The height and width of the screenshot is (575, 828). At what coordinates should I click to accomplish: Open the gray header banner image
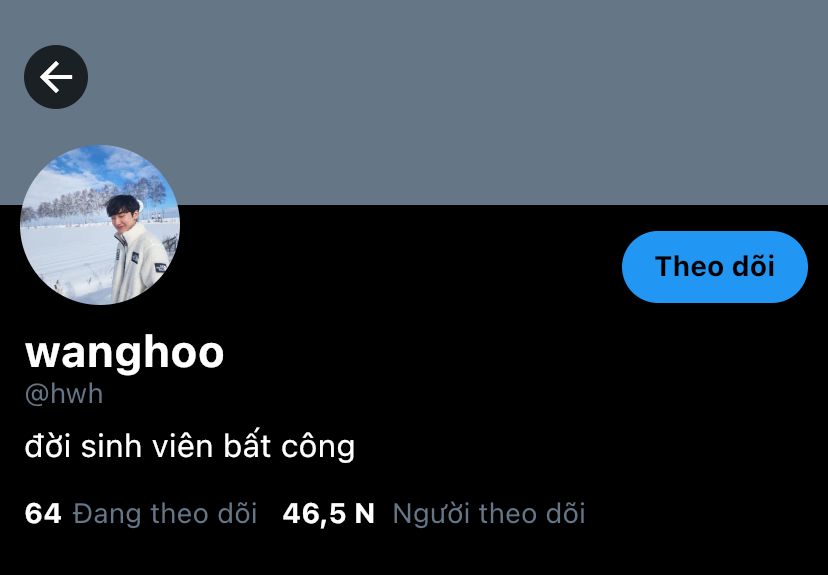(414, 102)
